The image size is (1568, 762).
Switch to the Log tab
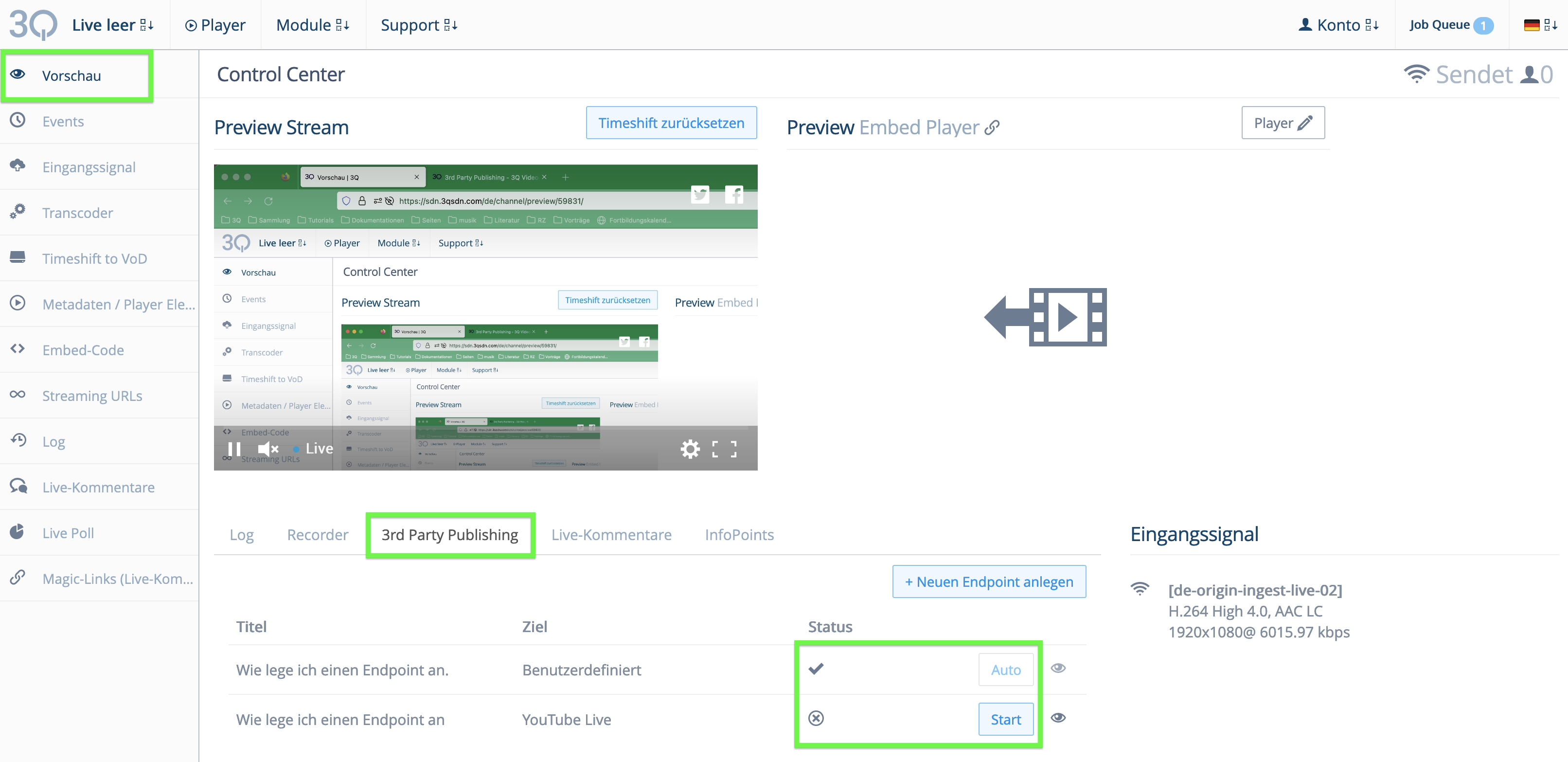pos(242,534)
